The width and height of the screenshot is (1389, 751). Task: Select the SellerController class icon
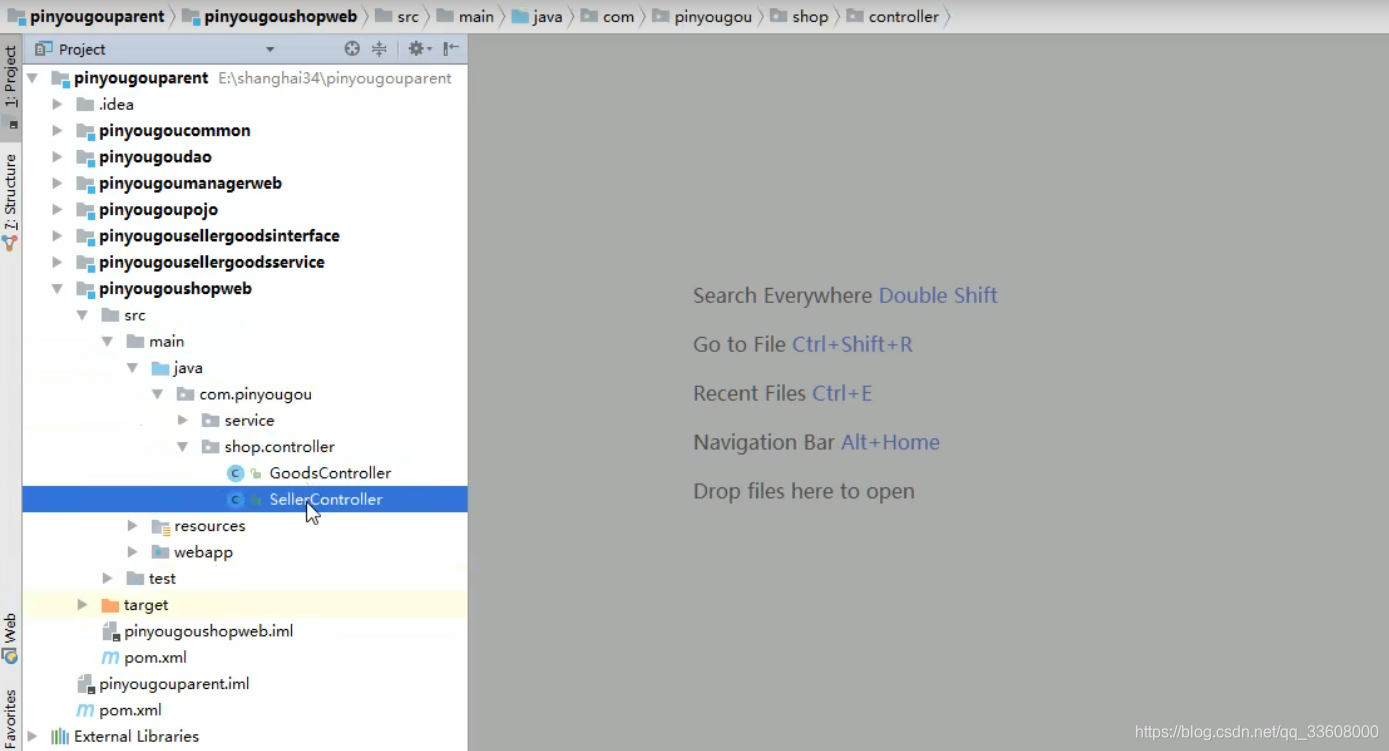(x=235, y=499)
